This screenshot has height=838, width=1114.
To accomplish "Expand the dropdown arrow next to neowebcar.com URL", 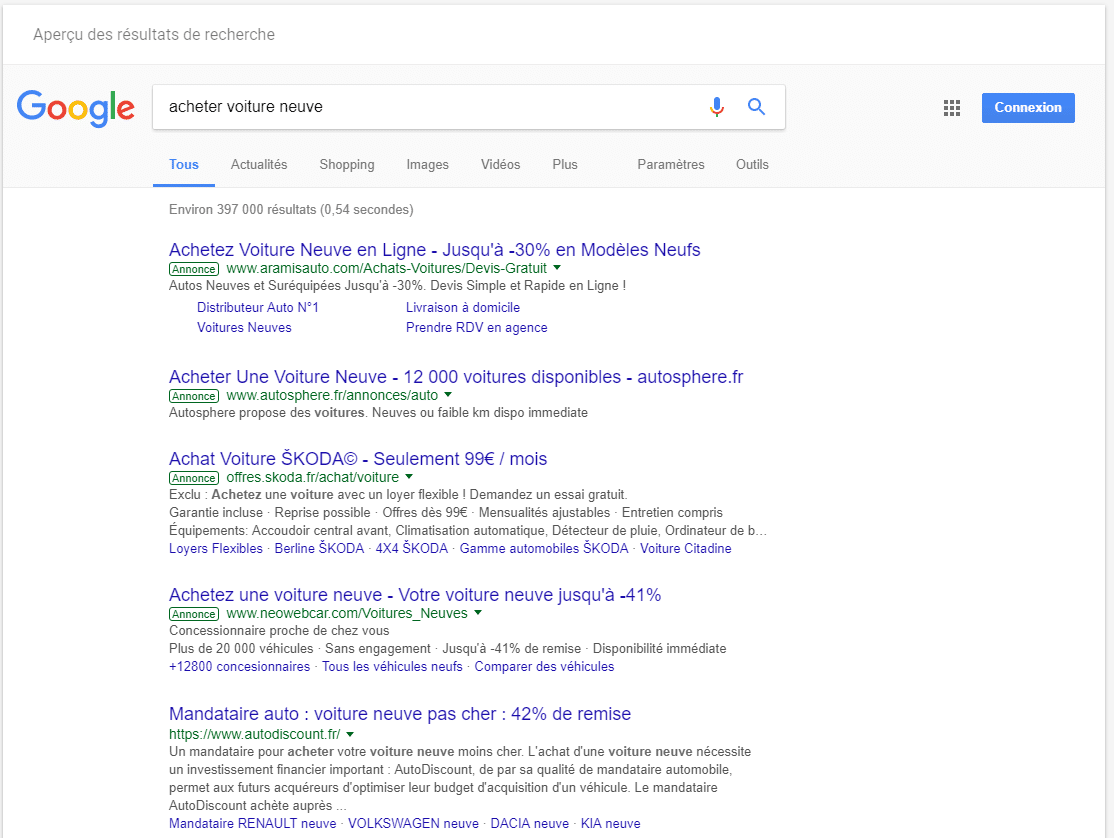I will point(478,612).
